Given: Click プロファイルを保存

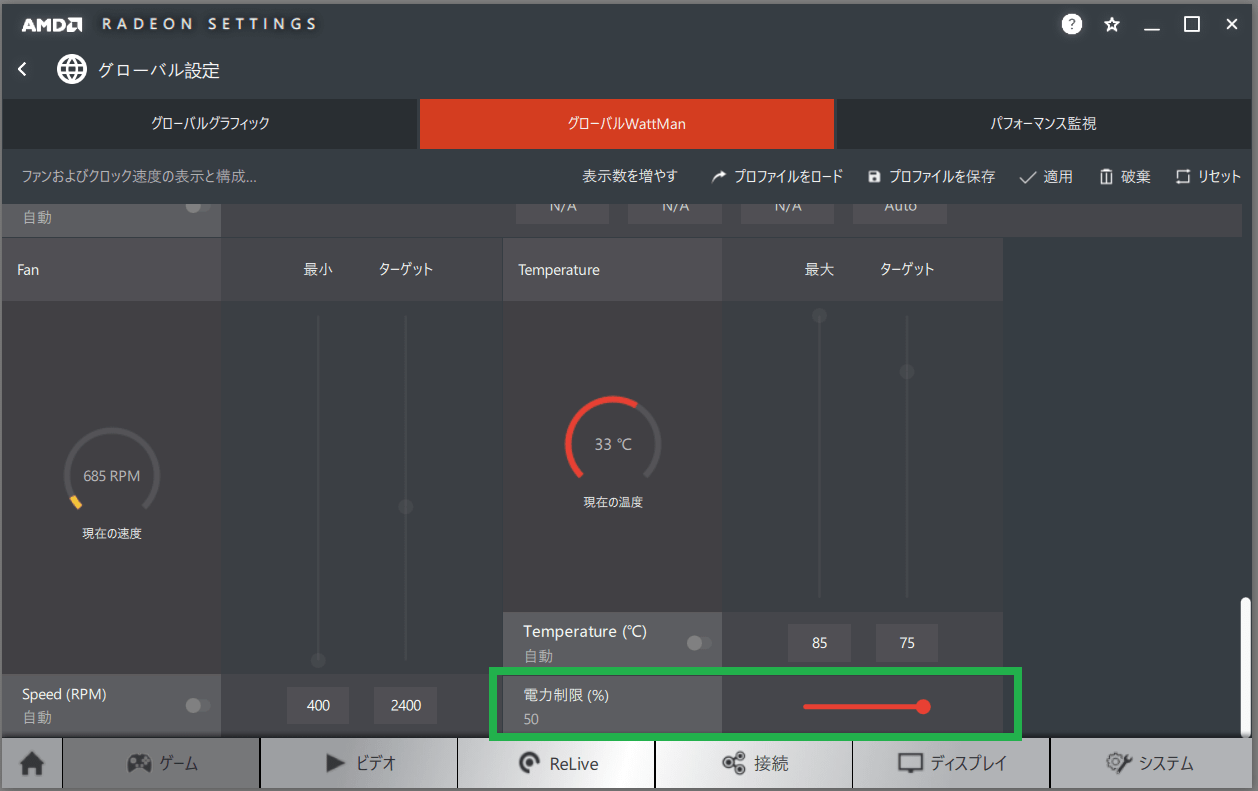Looking at the screenshot, I should pos(931,176).
